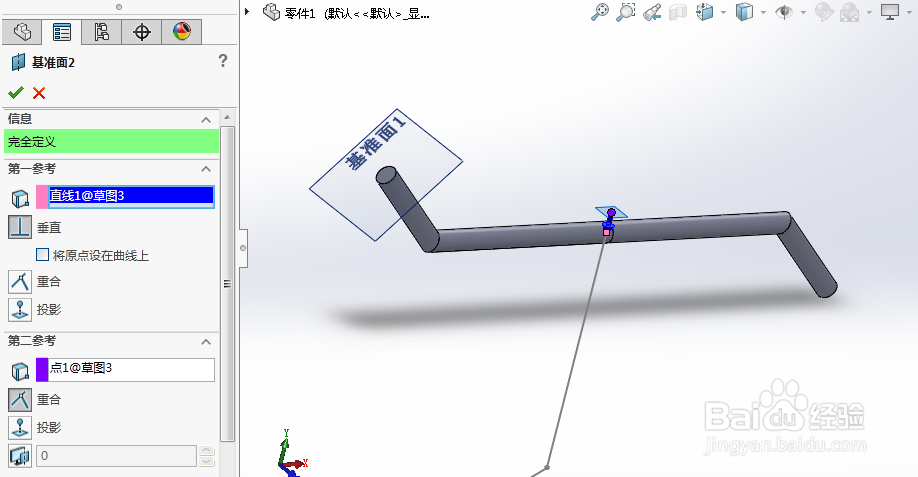918x477 pixels.
Task: Click the offset value field showing 0
Action: coord(117,456)
